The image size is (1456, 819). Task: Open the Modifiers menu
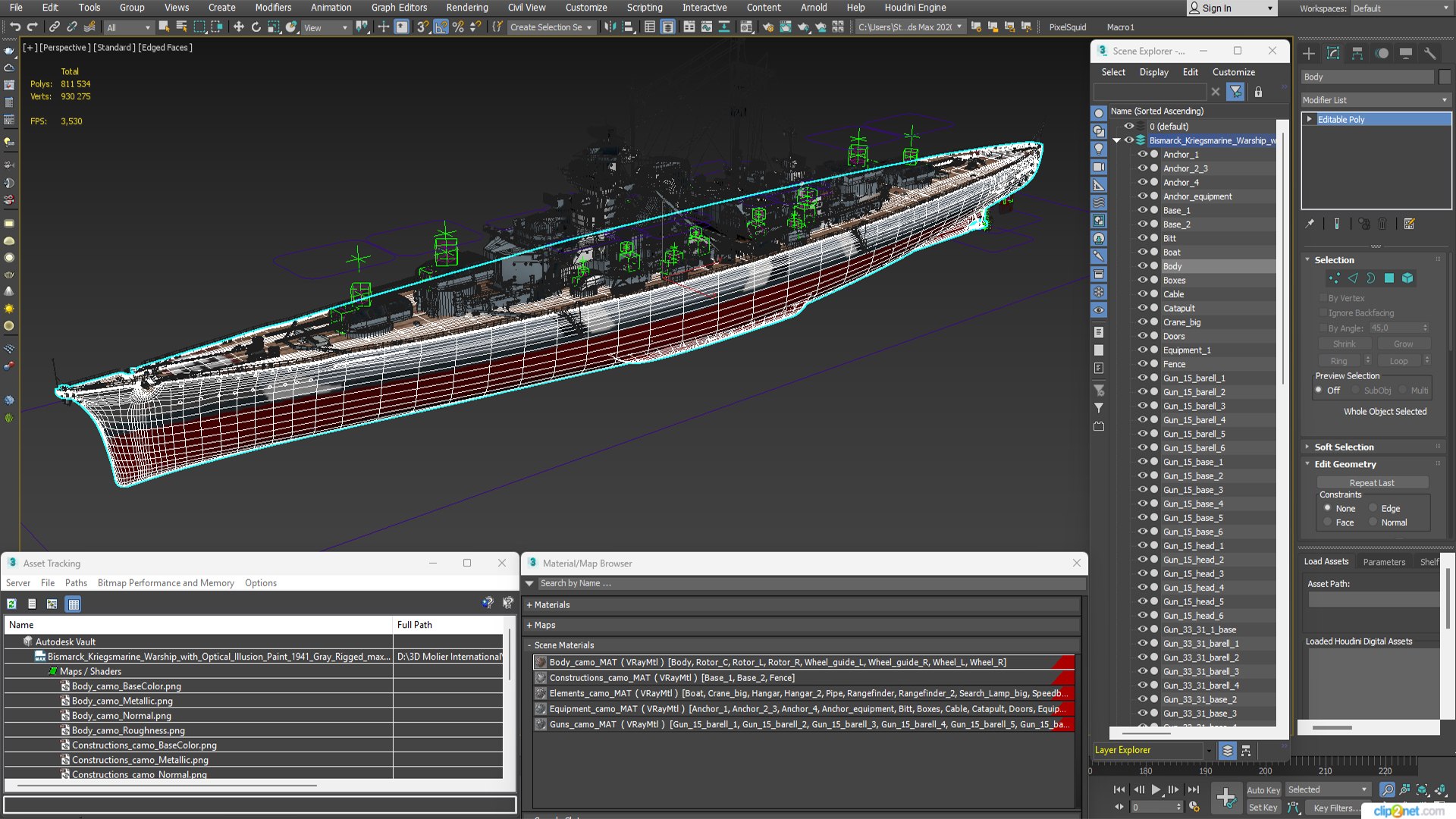tap(273, 8)
